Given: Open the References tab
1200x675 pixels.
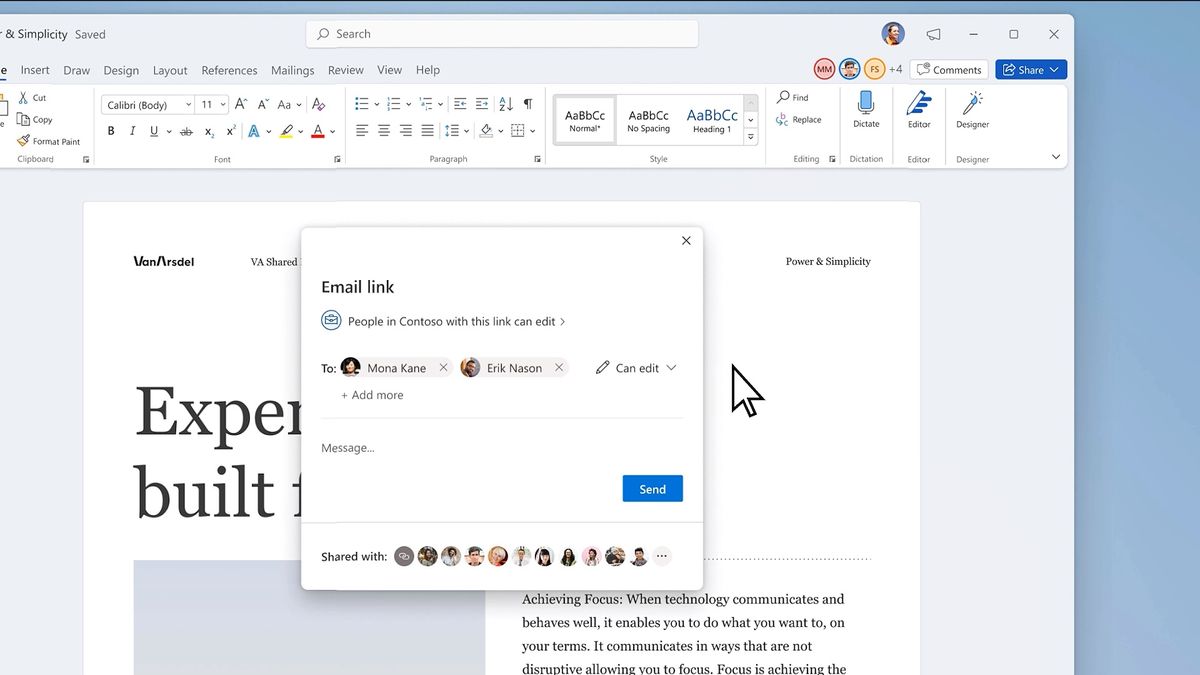Looking at the screenshot, I should point(229,70).
